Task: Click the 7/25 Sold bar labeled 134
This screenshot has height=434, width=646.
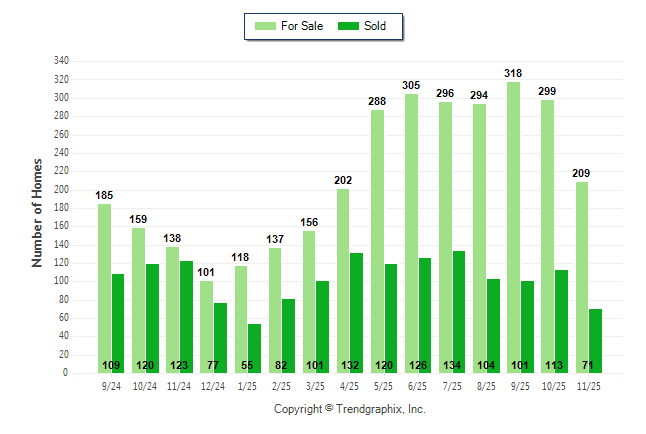Action: (x=459, y=311)
